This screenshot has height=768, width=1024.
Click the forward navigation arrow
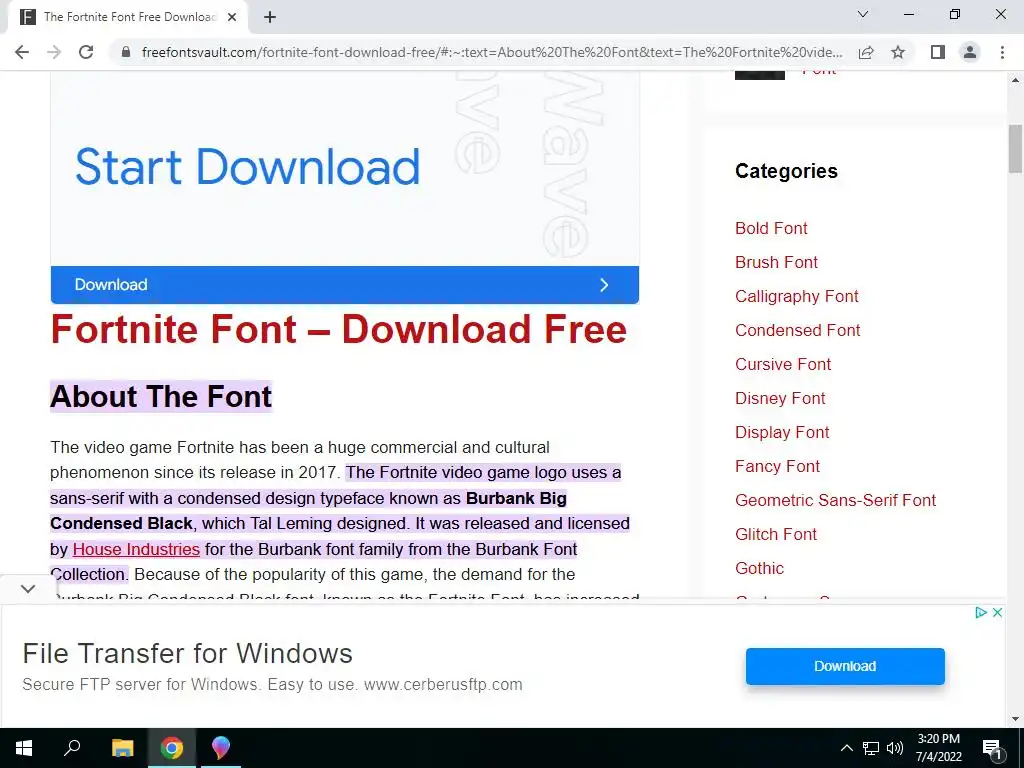(x=54, y=52)
